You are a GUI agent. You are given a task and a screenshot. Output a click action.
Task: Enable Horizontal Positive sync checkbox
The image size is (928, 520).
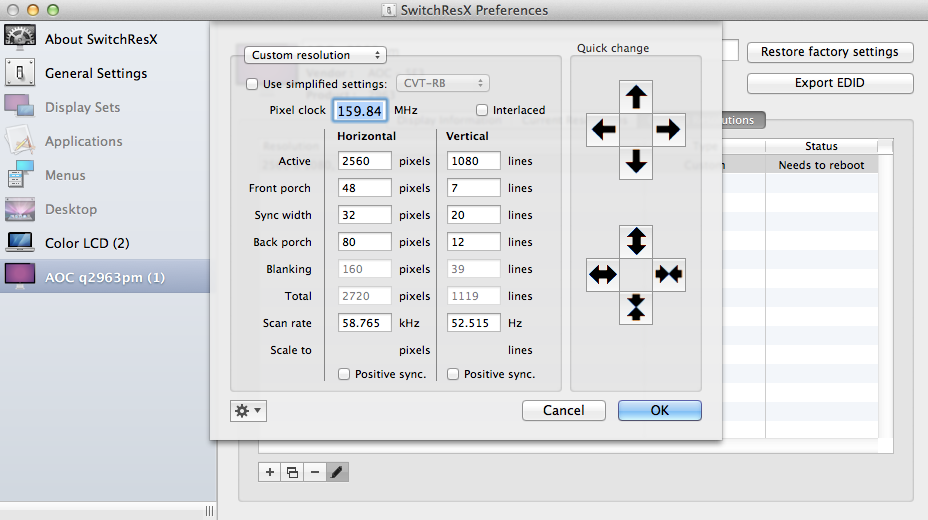344,374
